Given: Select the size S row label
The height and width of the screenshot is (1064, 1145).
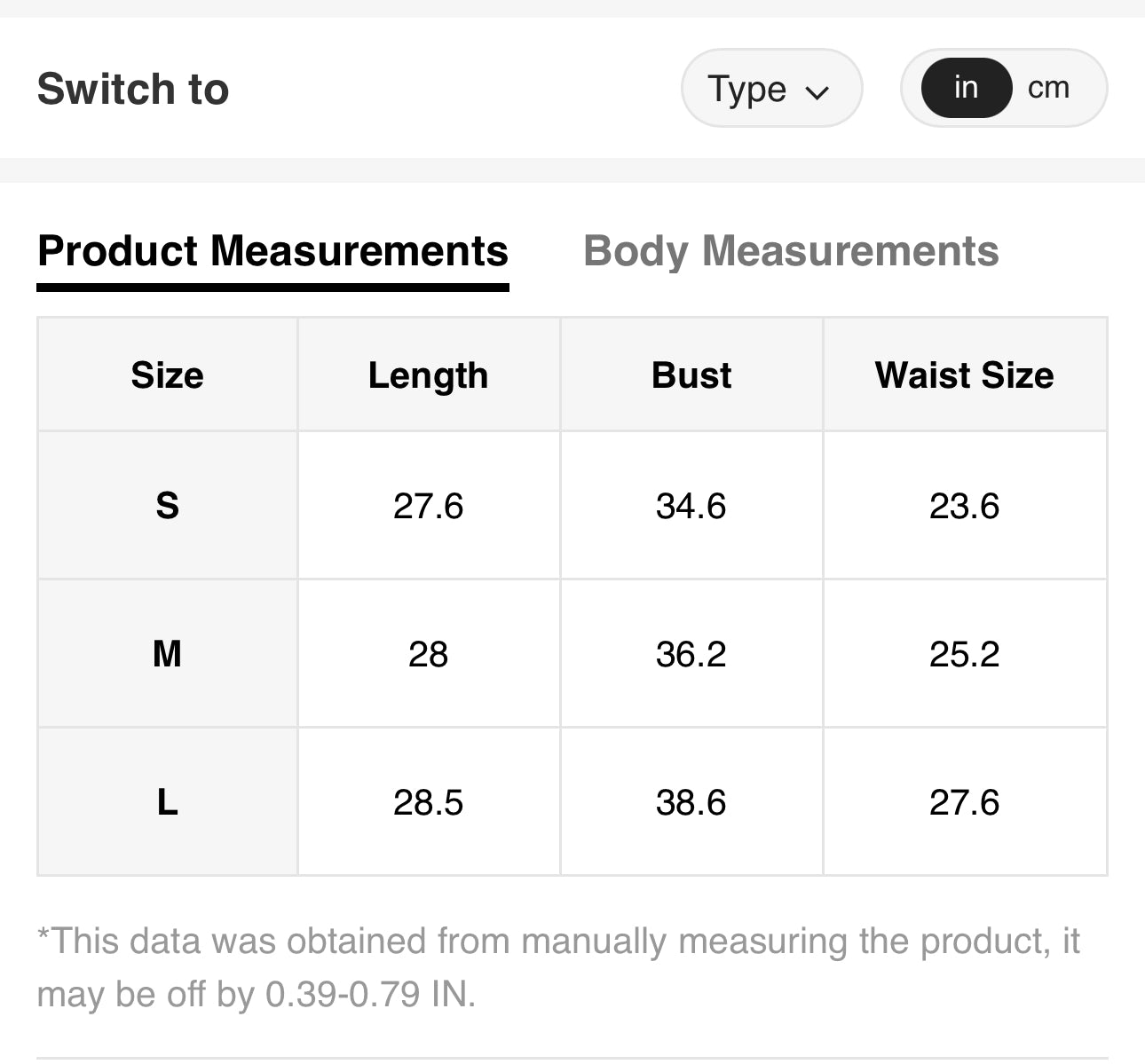Looking at the screenshot, I should (167, 506).
